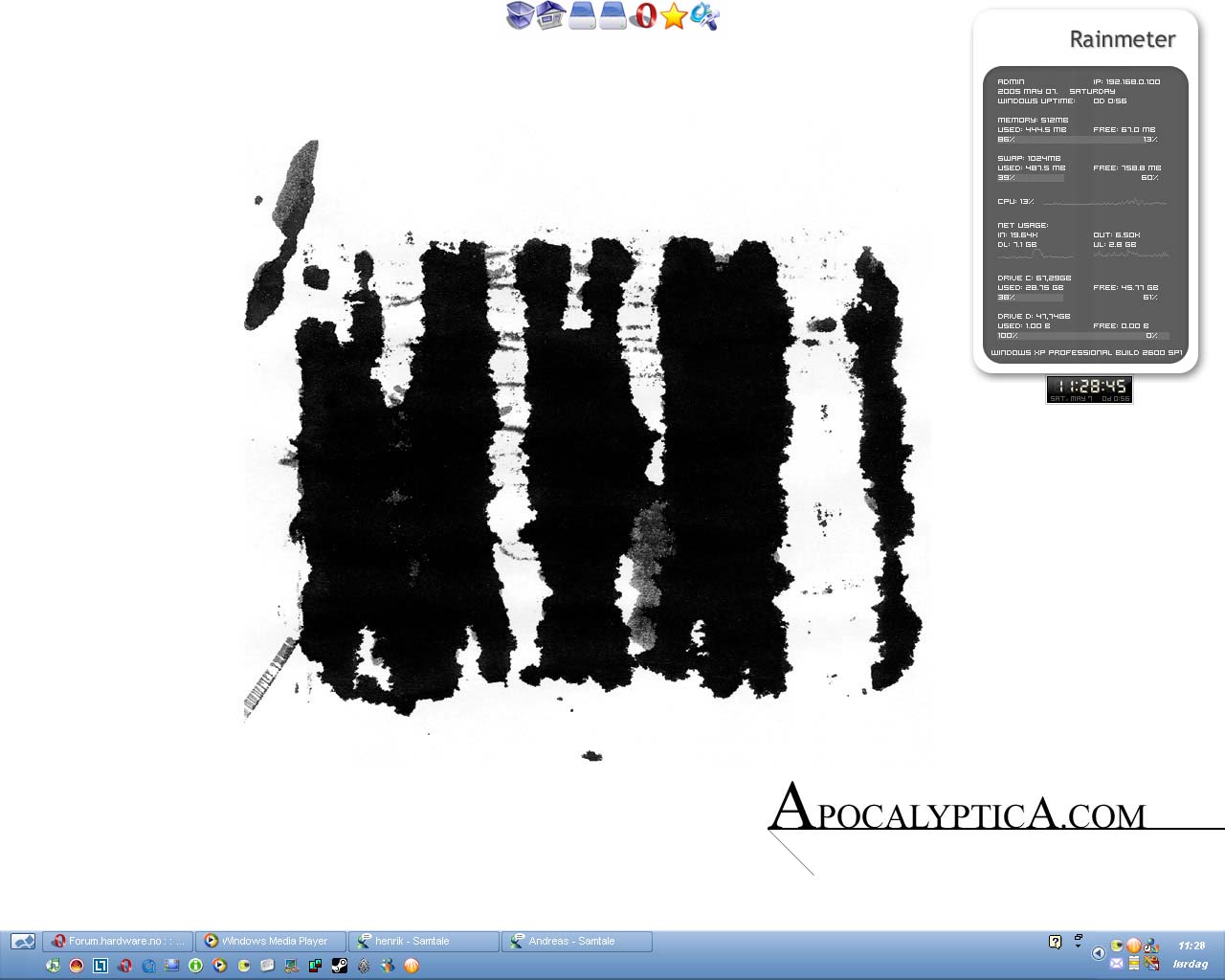Launch the blue square L quick launch icon
1225x980 pixels.
[x=100, y=966]
